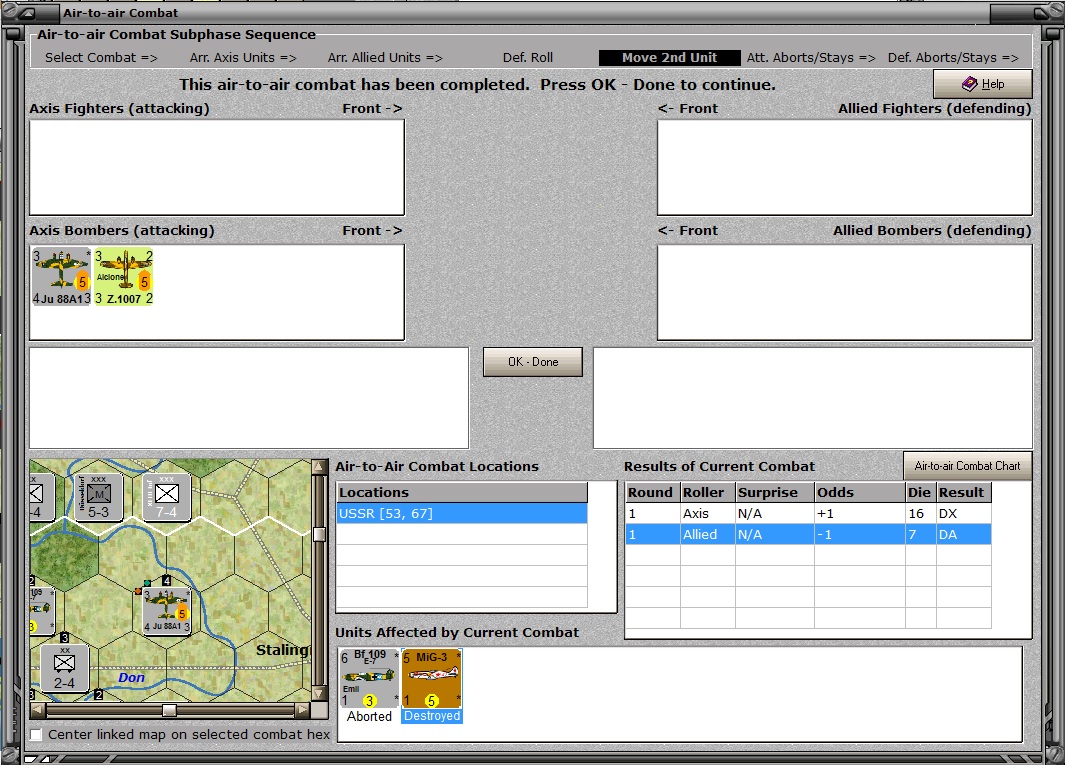The width and height of the screenshot is (1065, 765).
Task: Click the map vertical scrollbar thumb
Action: pos(319,534)
